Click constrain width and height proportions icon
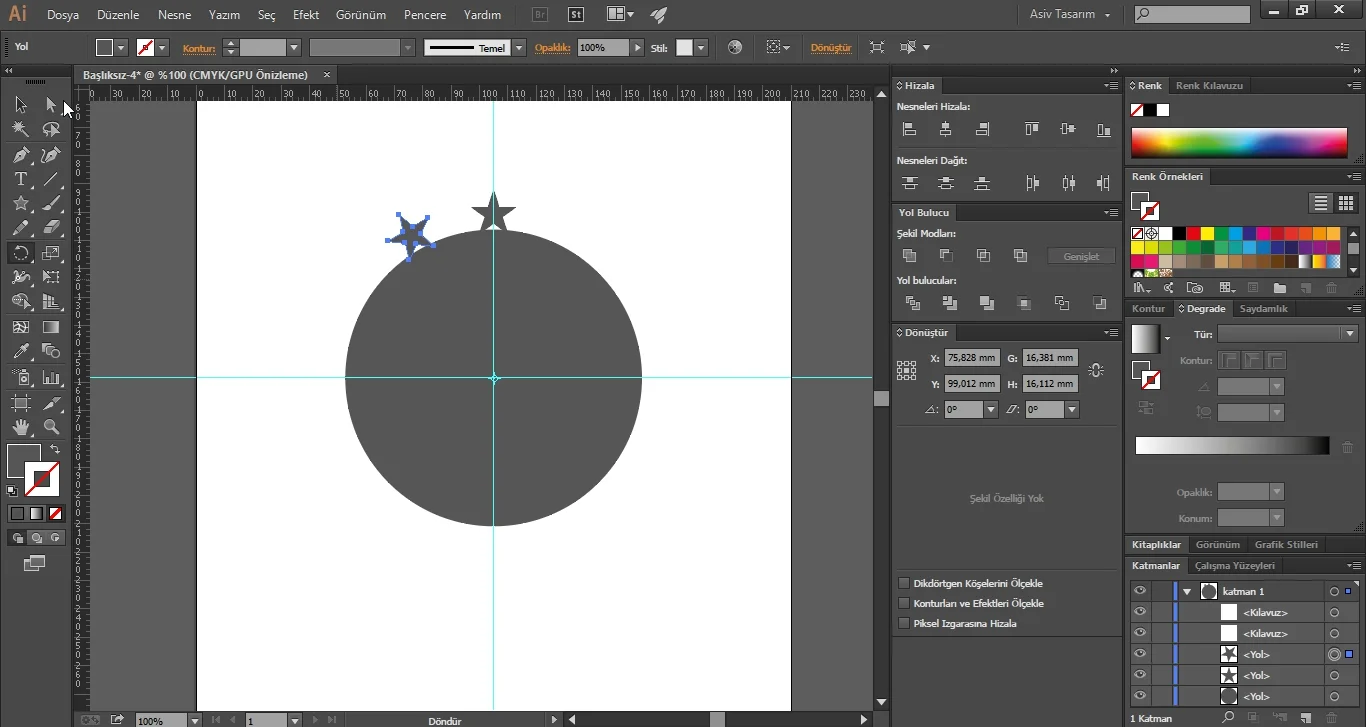1366x727 pixels. (1096, 370)
